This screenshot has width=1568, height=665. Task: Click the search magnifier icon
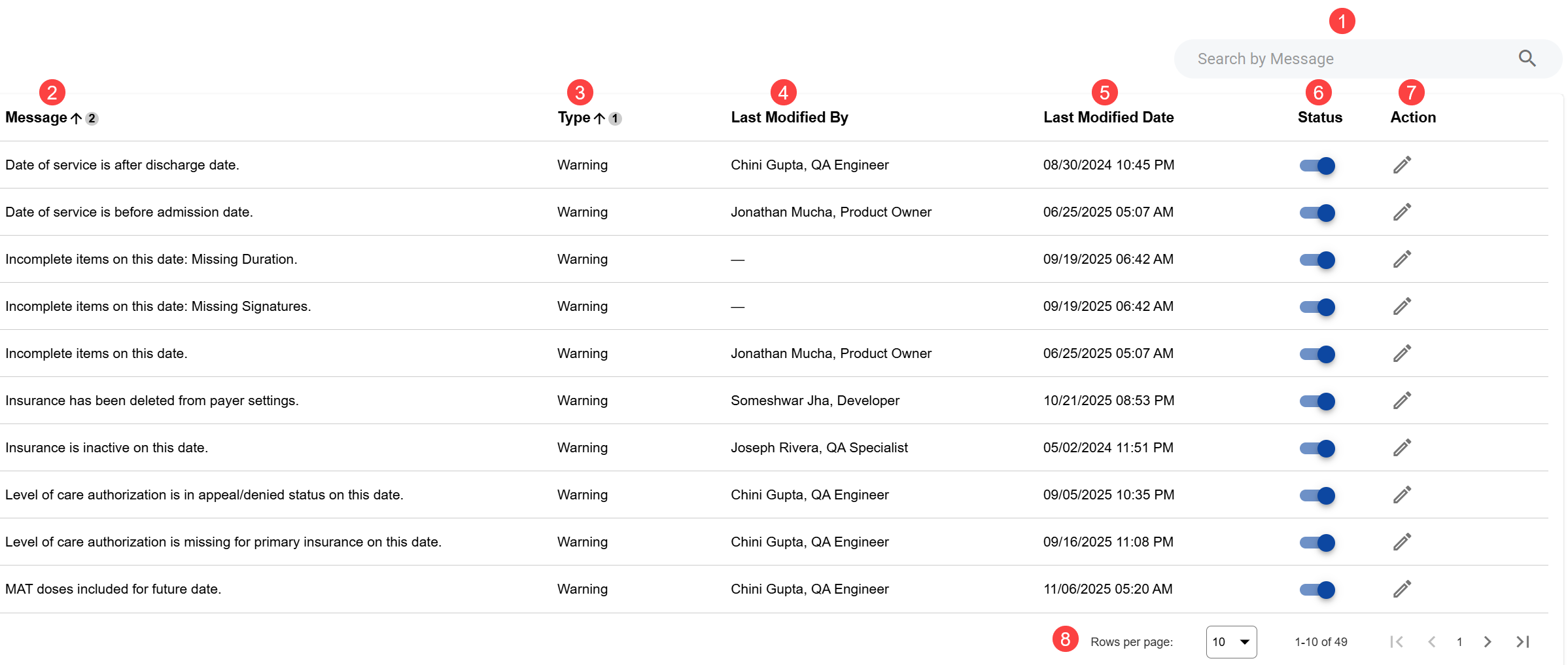pos(1527,59)
